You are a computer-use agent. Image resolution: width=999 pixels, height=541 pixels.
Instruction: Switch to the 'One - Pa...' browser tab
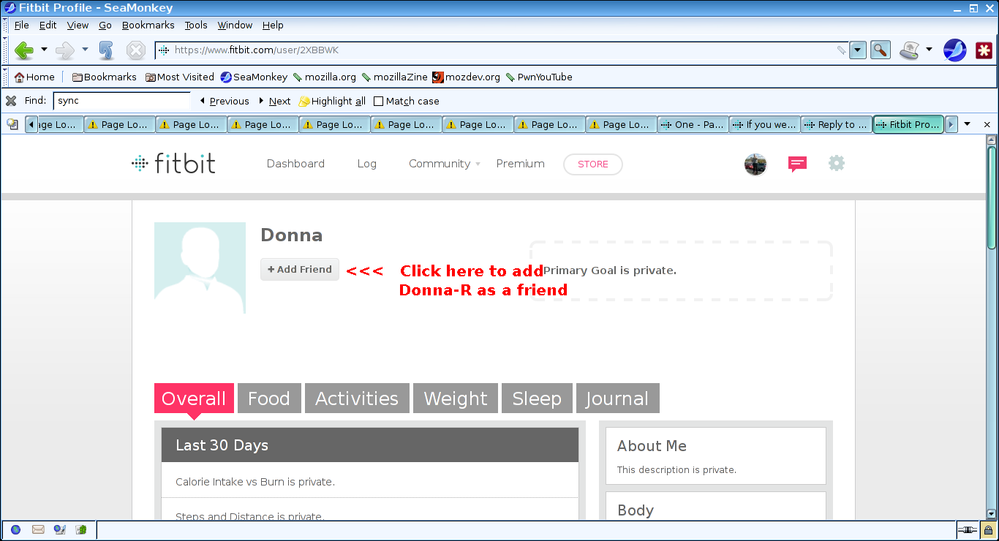click(693, 124)
